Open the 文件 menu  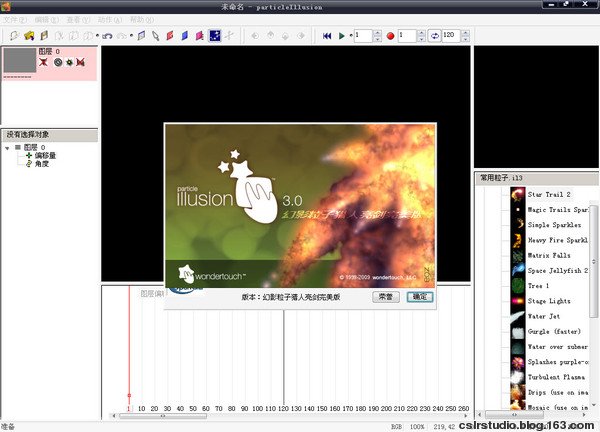(15, 20)
